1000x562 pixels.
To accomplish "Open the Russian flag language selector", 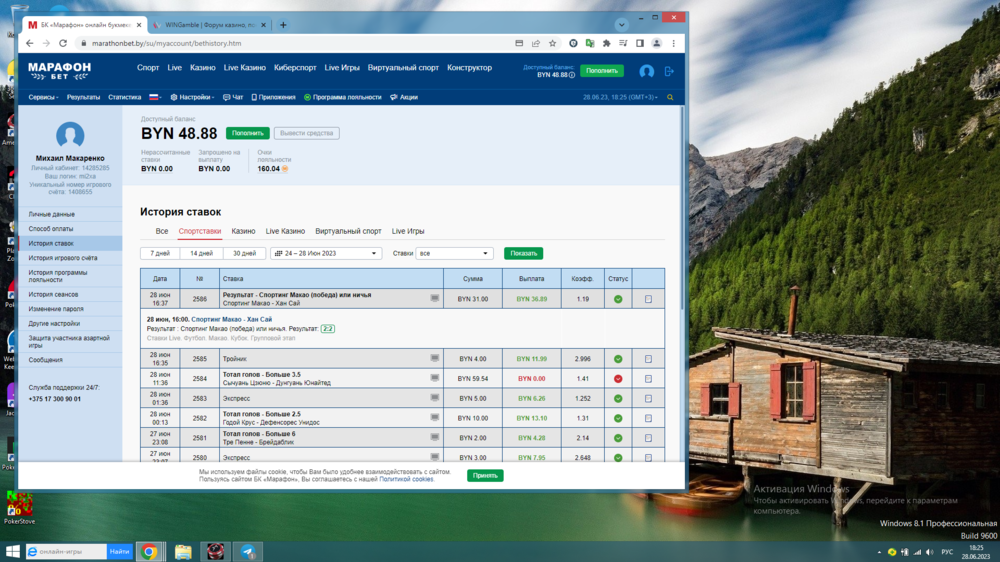I will (155, 97).
